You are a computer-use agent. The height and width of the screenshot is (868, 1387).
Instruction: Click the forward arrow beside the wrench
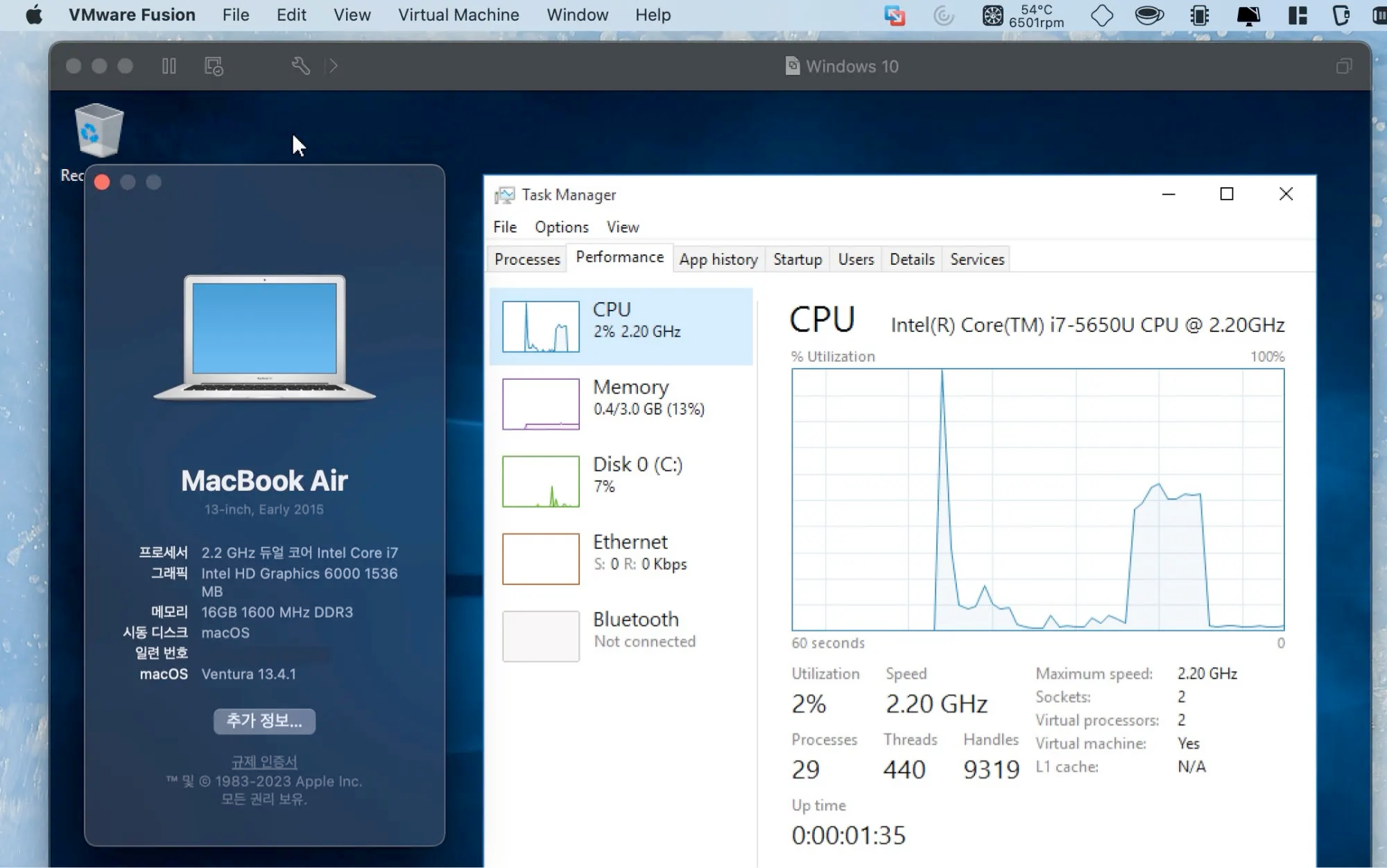(334, 66)
